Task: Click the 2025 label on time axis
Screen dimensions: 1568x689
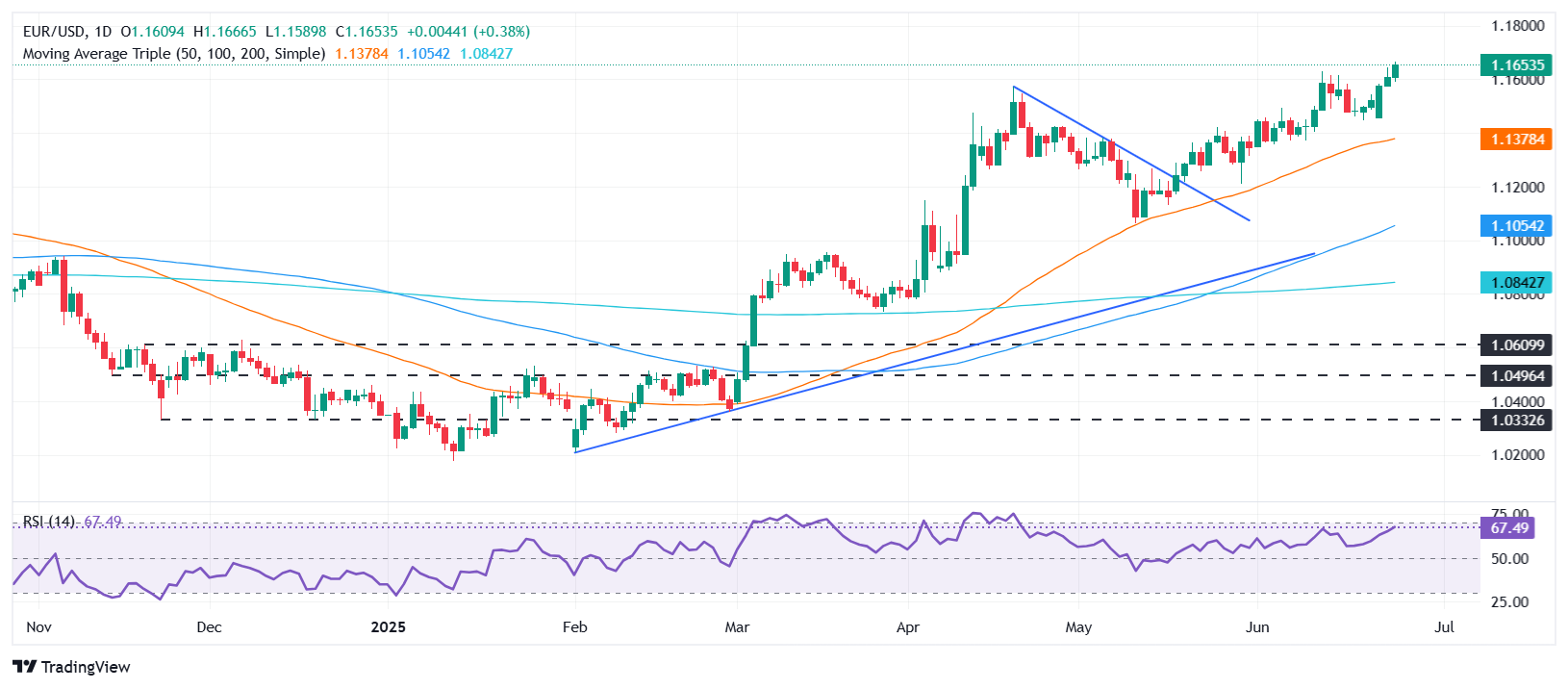Action: [x=388, y=627]
